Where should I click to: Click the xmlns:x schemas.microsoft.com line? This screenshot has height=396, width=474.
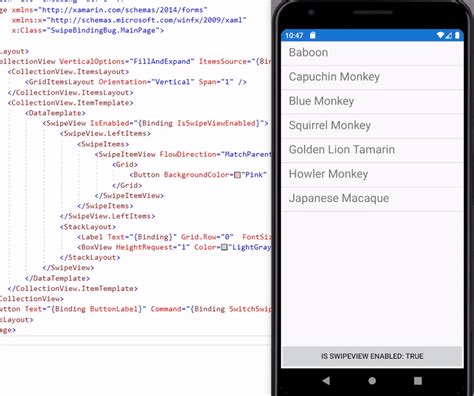[129, 20]
